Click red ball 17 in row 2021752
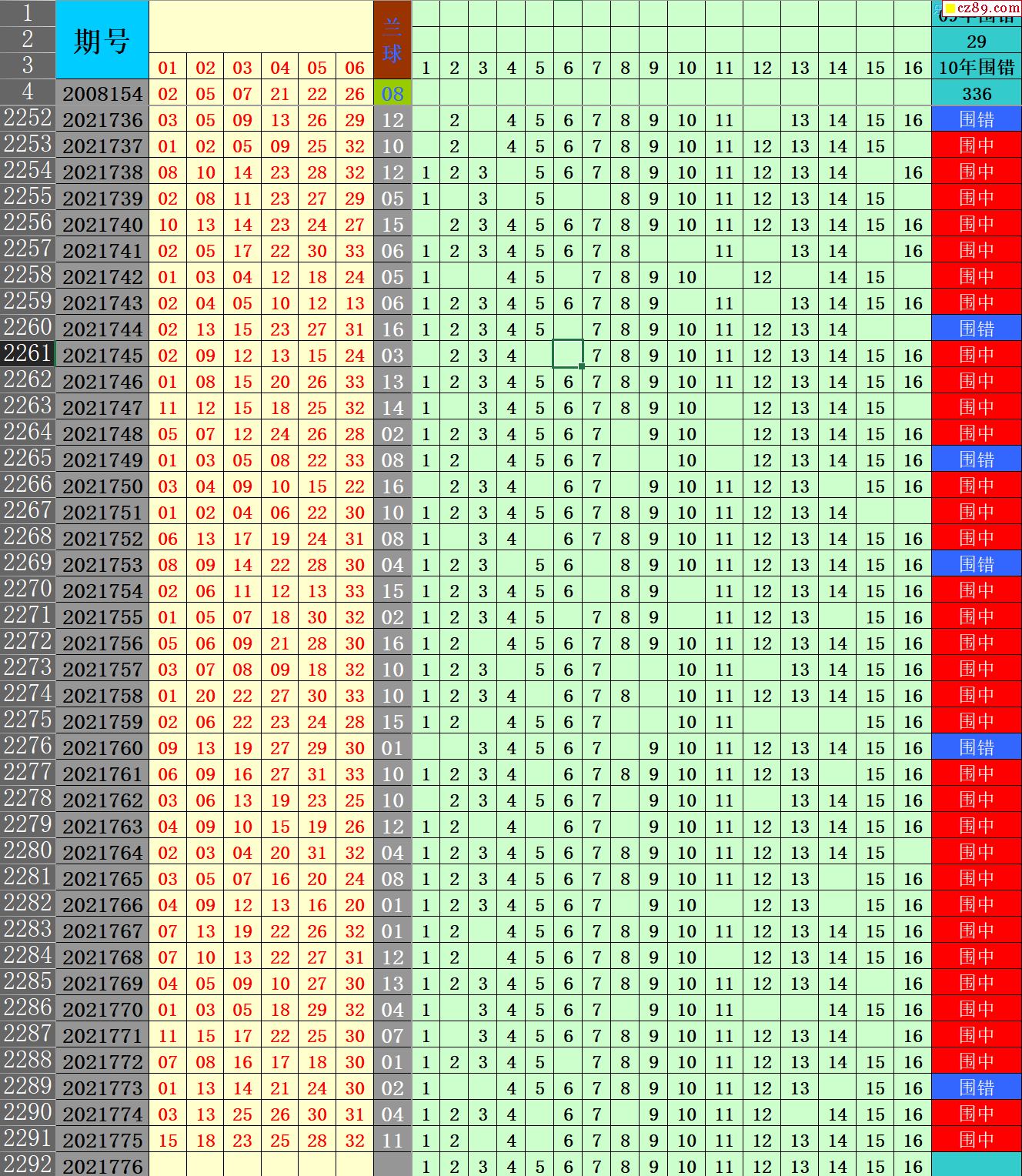 click(x=242, y=538)
